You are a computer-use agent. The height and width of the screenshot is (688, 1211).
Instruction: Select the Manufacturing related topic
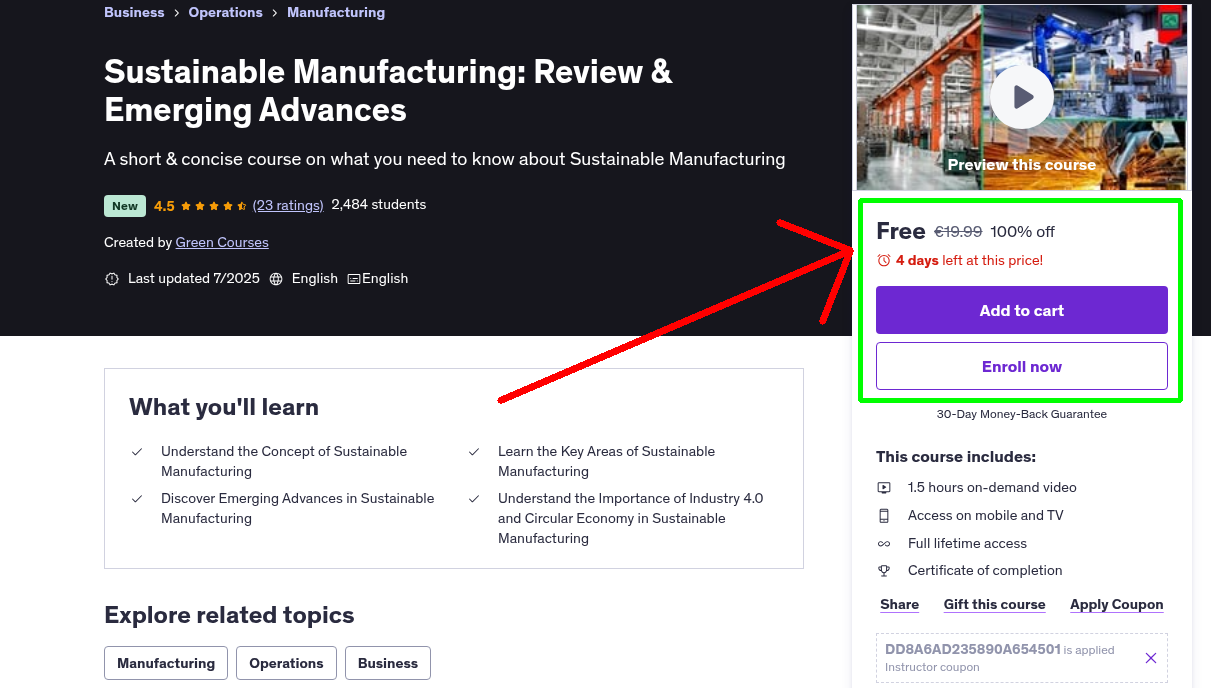coord(166,663)
